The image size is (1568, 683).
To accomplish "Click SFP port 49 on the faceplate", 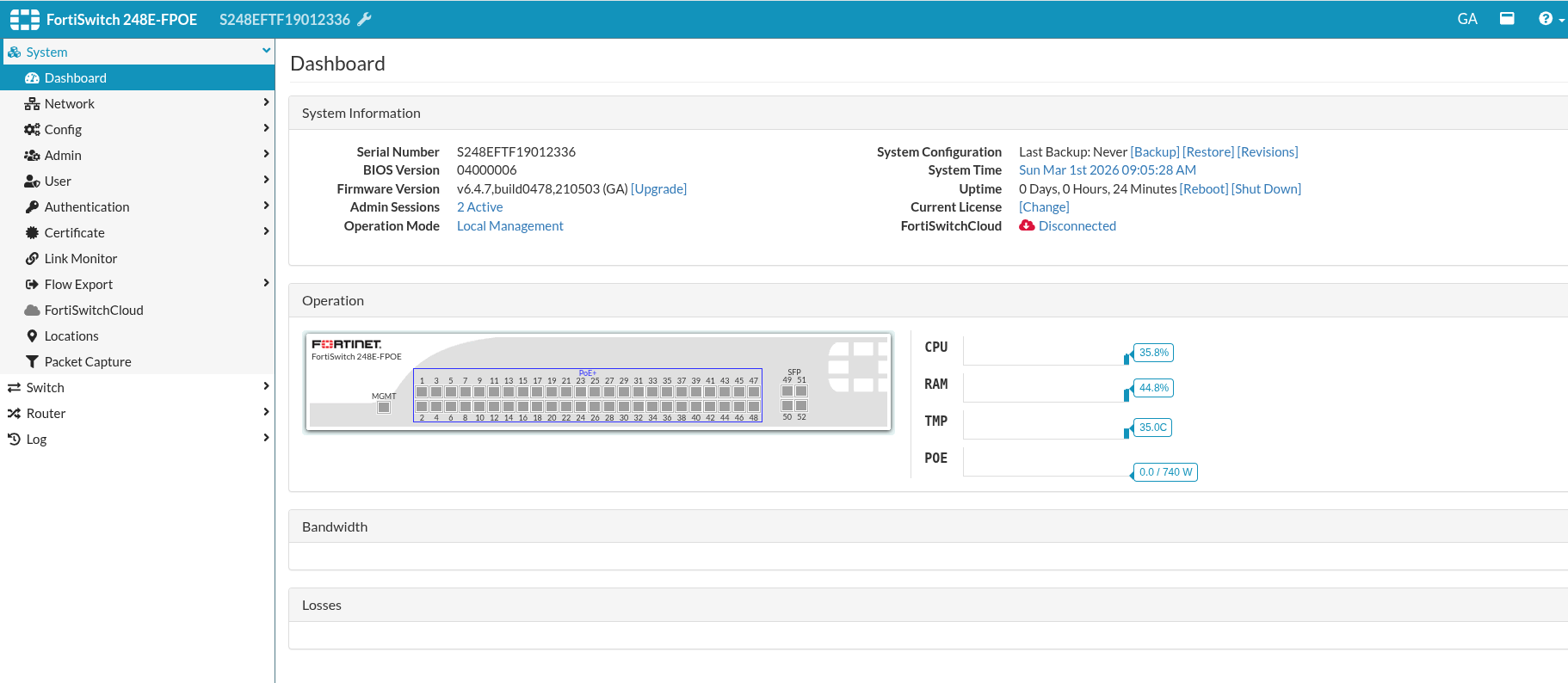I will (x=787, y=391).
